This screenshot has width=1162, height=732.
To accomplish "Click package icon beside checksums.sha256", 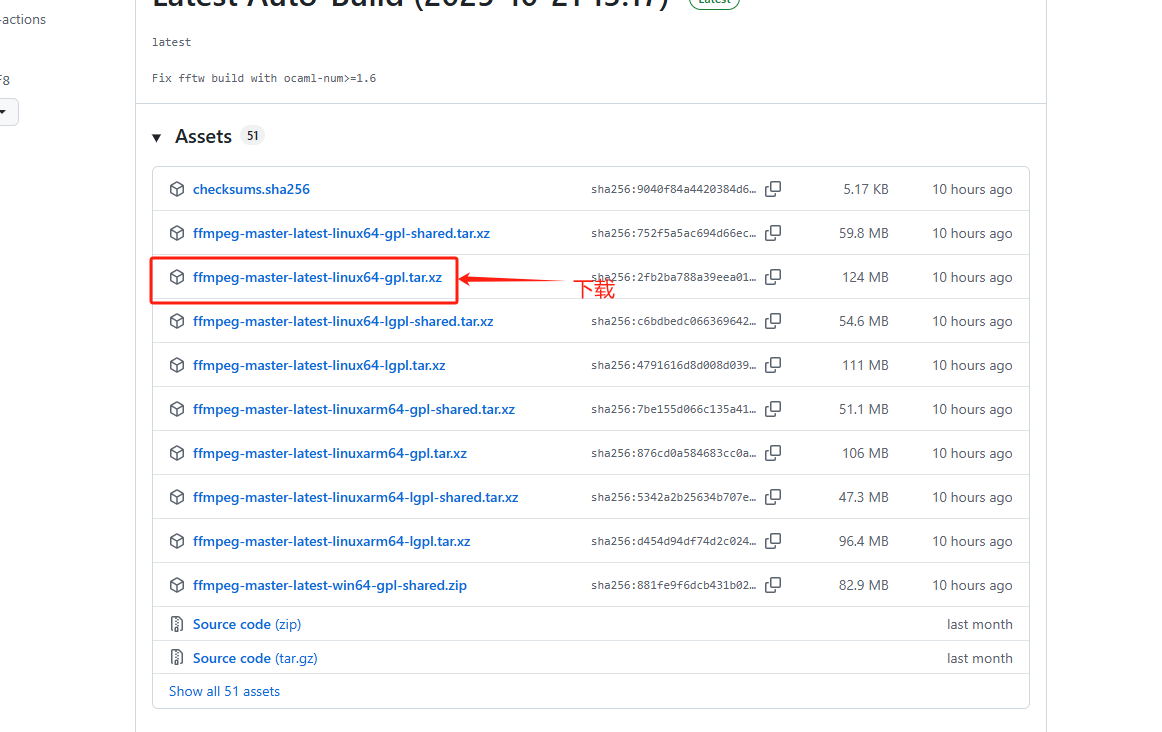I will click(x=176, y=189).
